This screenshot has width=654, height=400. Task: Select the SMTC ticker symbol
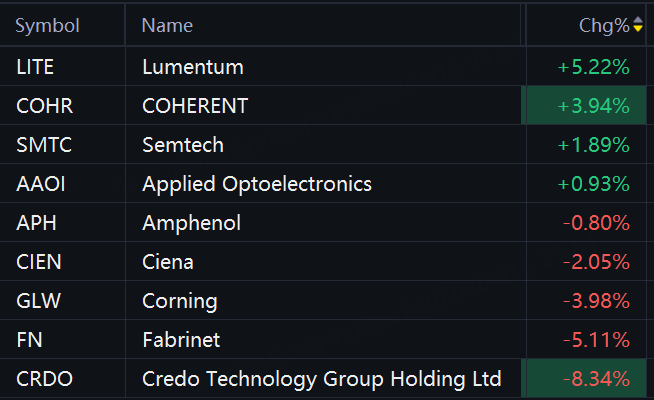pos(44,145)
